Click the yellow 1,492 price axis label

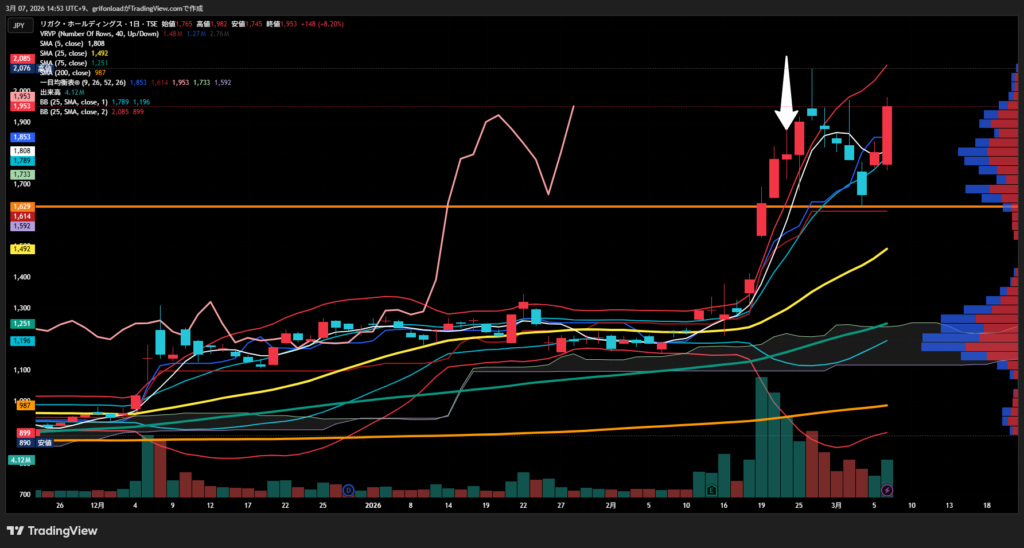[x=22, y=249]
